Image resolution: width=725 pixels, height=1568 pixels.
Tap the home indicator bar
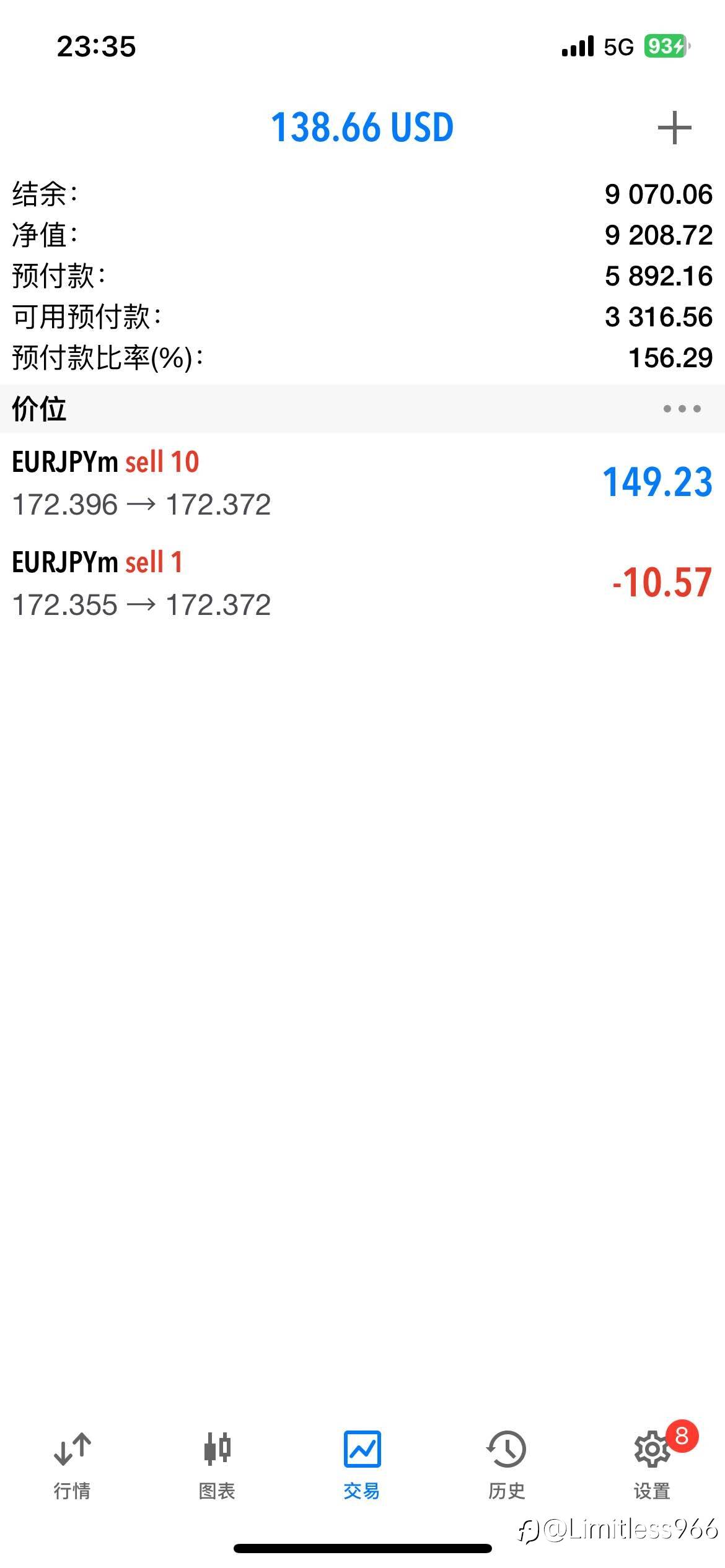pyautogui.click(x=362, y=1549)
